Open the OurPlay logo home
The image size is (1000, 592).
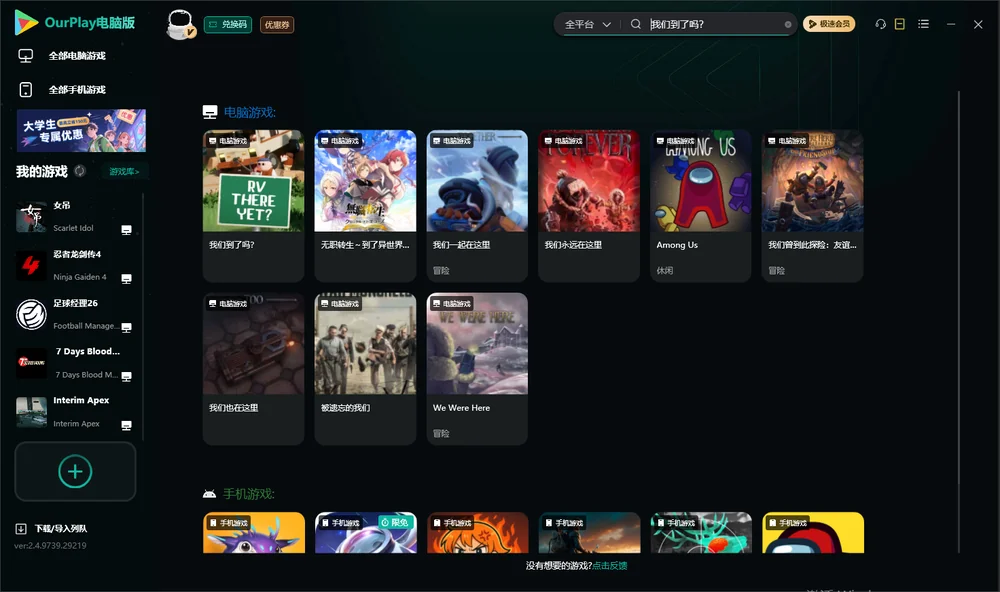[75, 23]
